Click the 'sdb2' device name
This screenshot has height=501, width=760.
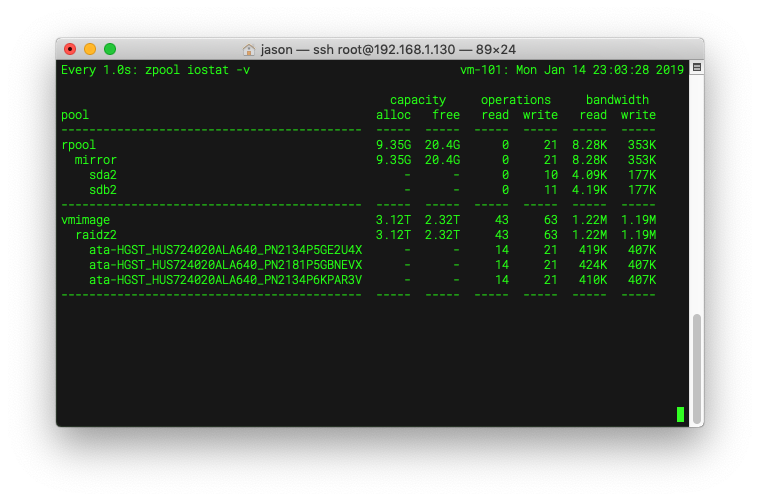click(103, 190)
